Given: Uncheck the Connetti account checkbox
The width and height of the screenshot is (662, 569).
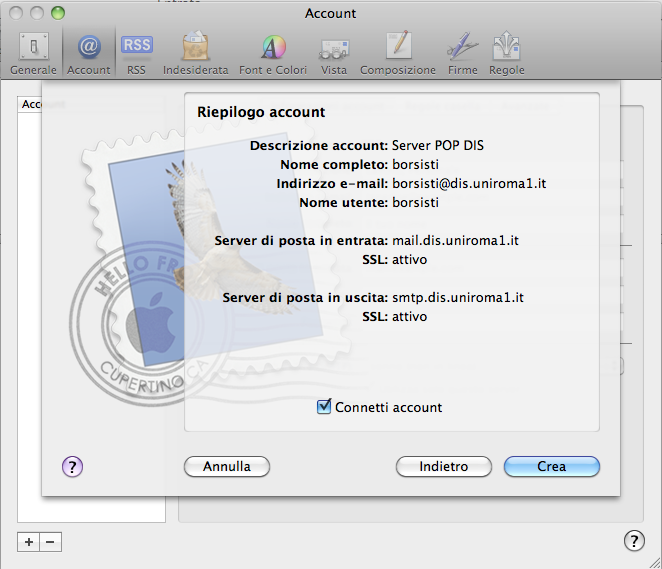Looking at the screenshot, I should 323,407.
